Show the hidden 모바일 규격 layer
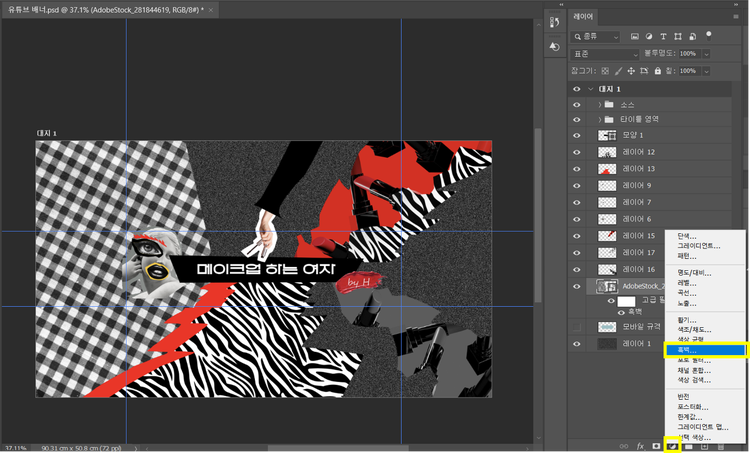The image size is (750, 453). pyautogui.click(x=576, y=327)
